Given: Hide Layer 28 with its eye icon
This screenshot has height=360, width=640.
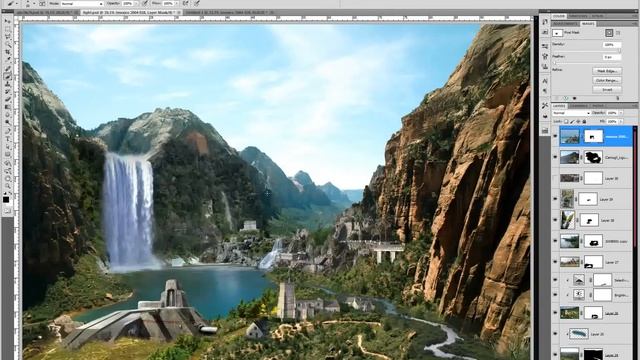Looking at the screenshot, I should [555, 220].
